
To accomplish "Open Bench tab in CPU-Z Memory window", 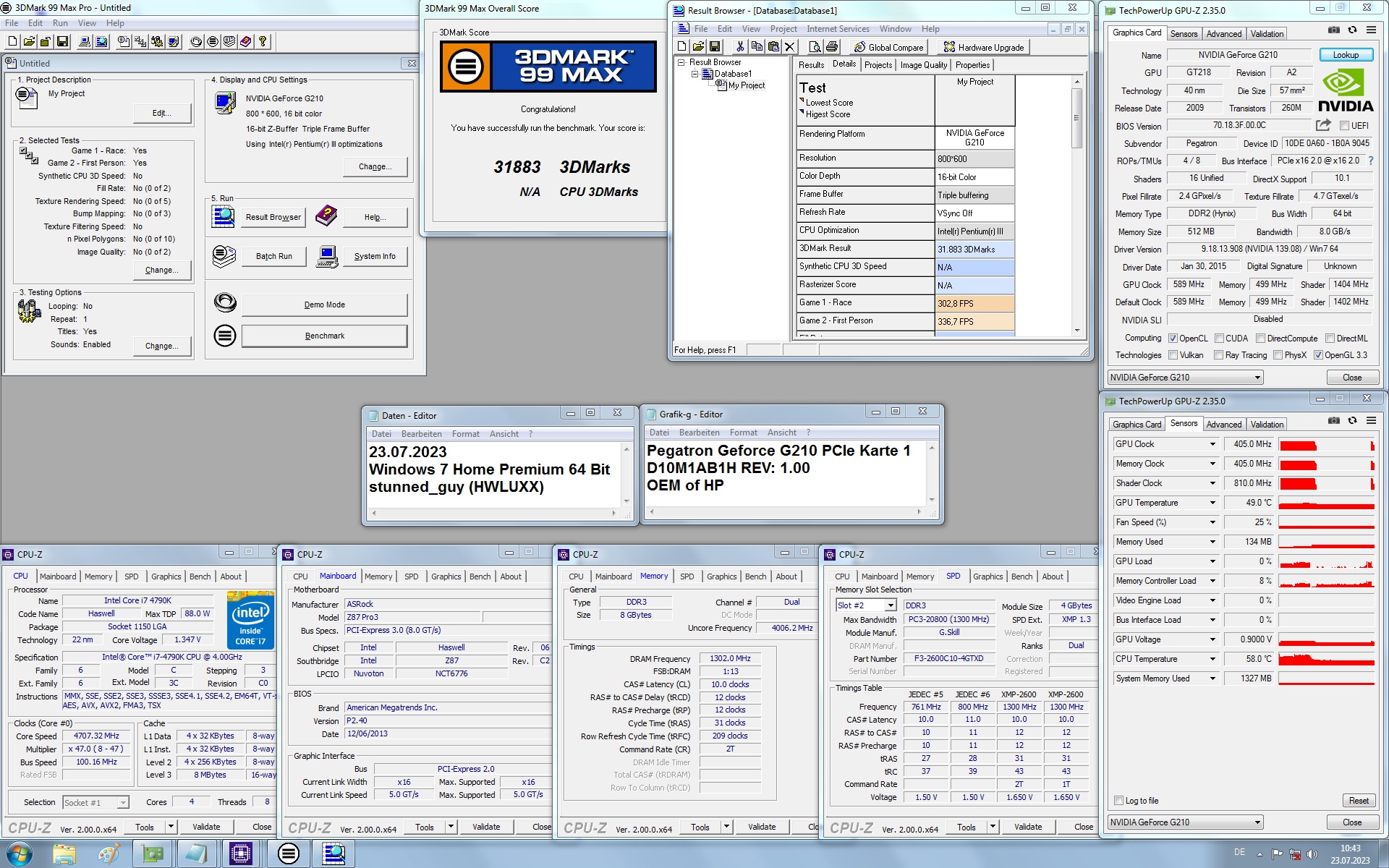I will click(755, 576).
